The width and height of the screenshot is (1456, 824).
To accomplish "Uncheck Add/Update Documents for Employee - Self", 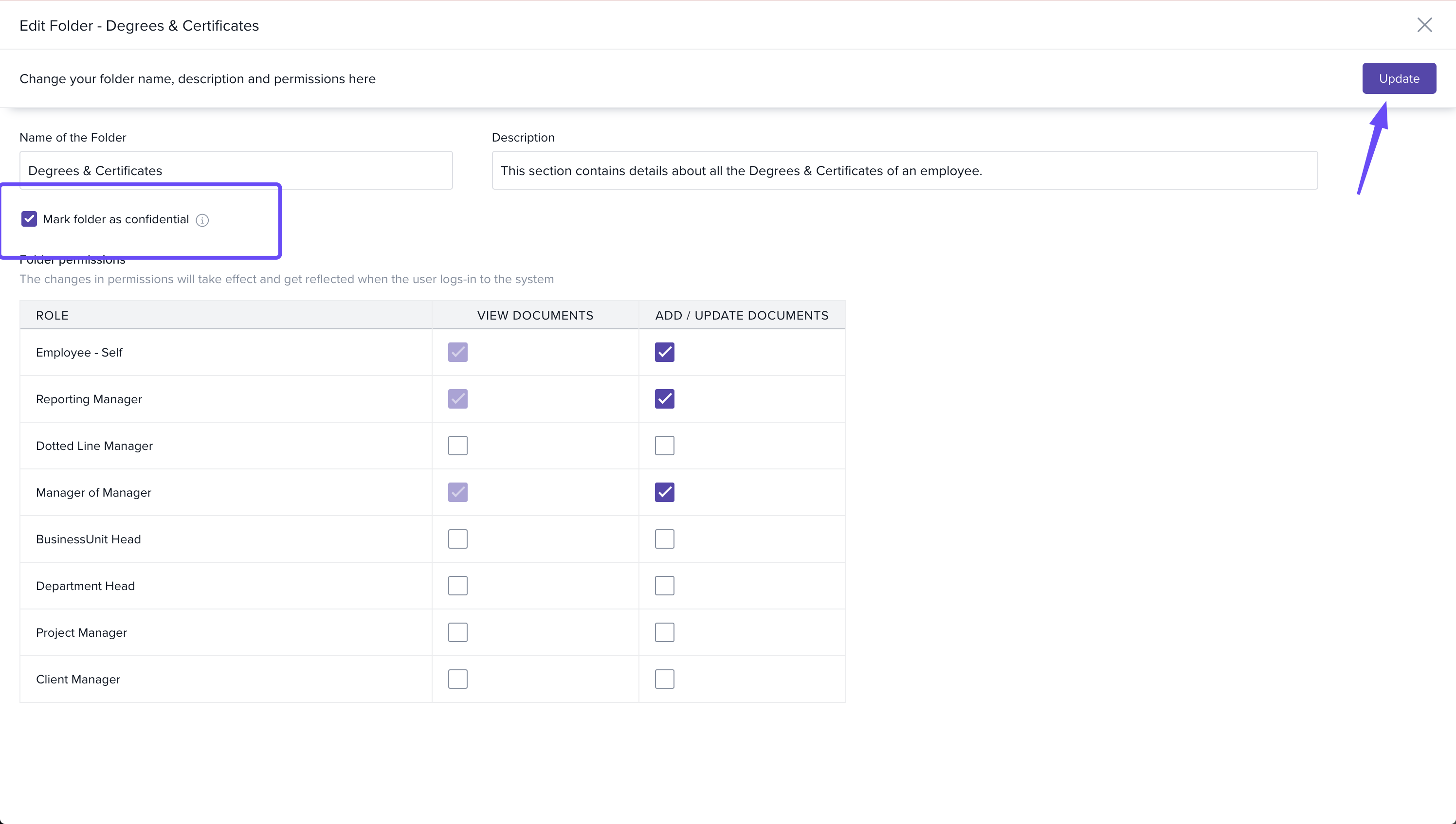I will [664, 352].
